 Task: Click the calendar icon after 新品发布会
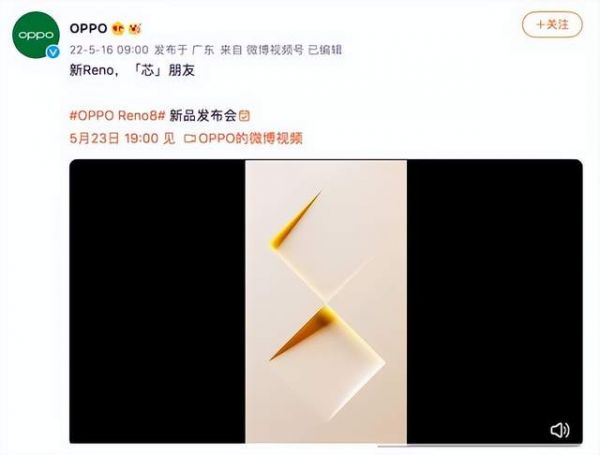pos(244,116)
